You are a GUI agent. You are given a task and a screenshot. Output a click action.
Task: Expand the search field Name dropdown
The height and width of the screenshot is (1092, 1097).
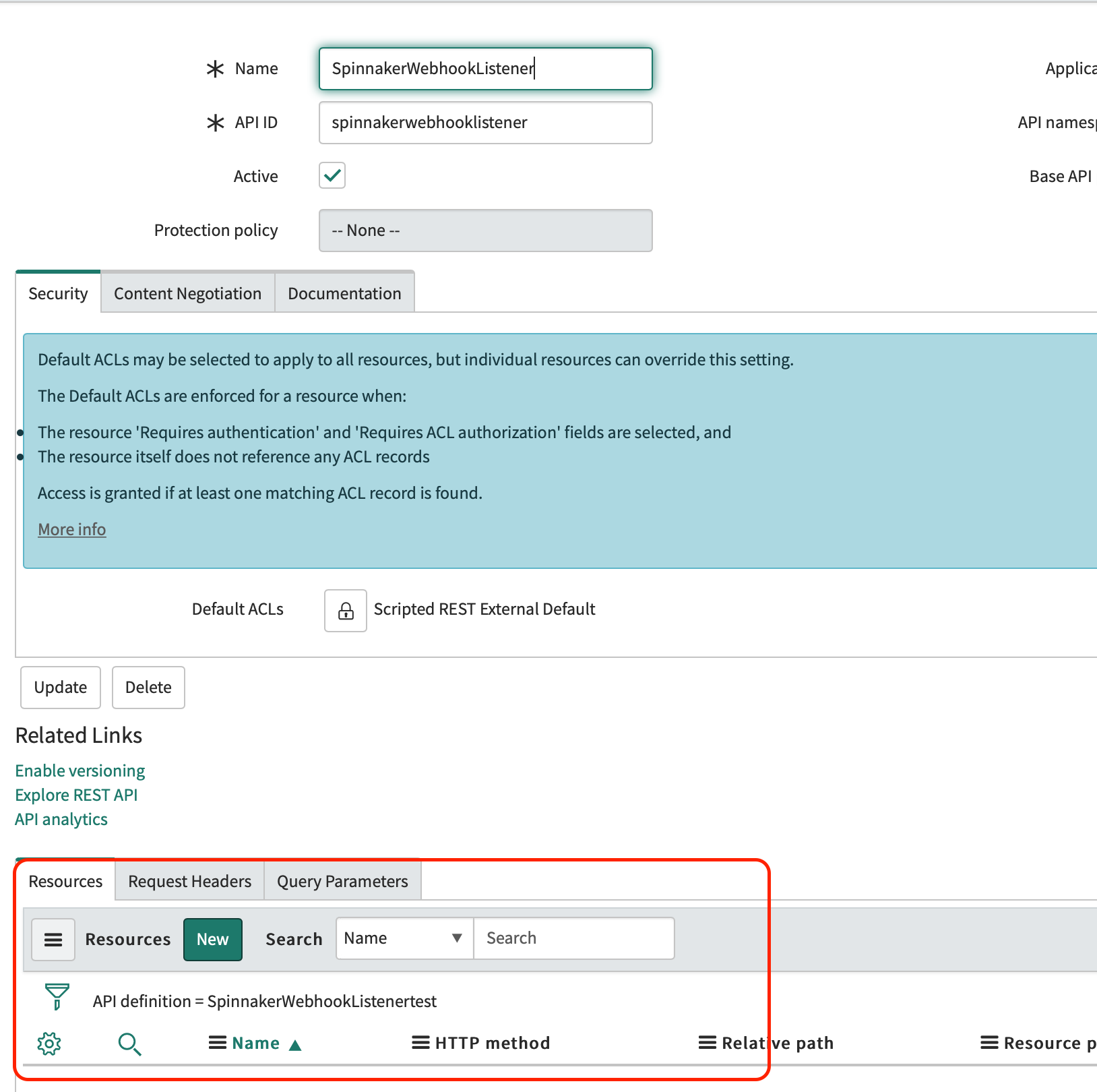click(x=404, y=938)
